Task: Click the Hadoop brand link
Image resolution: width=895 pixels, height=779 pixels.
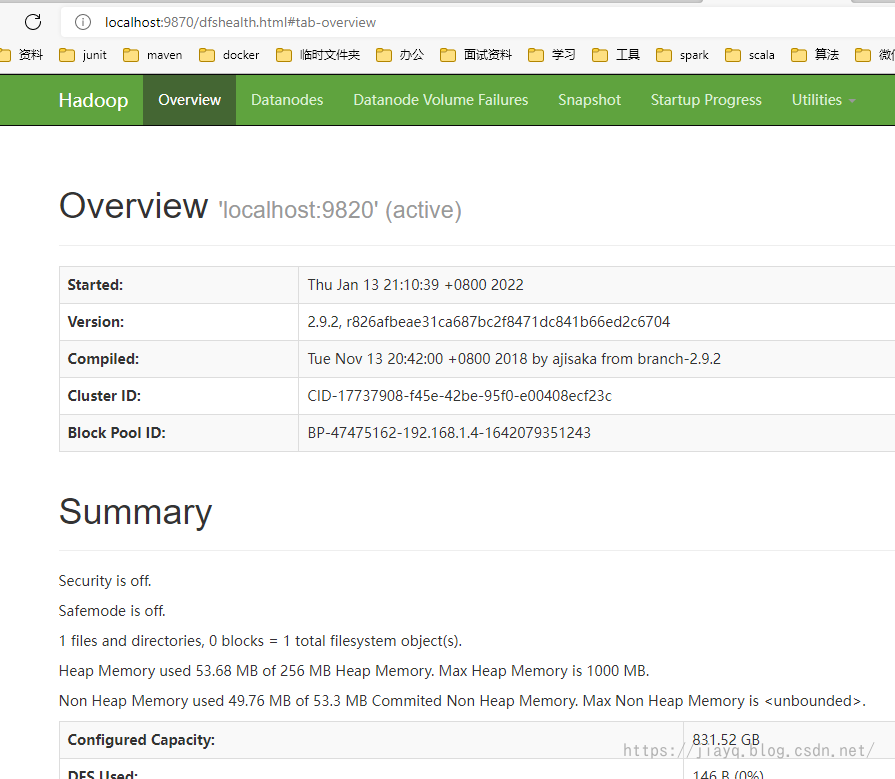Action: [x=94, y=100]
